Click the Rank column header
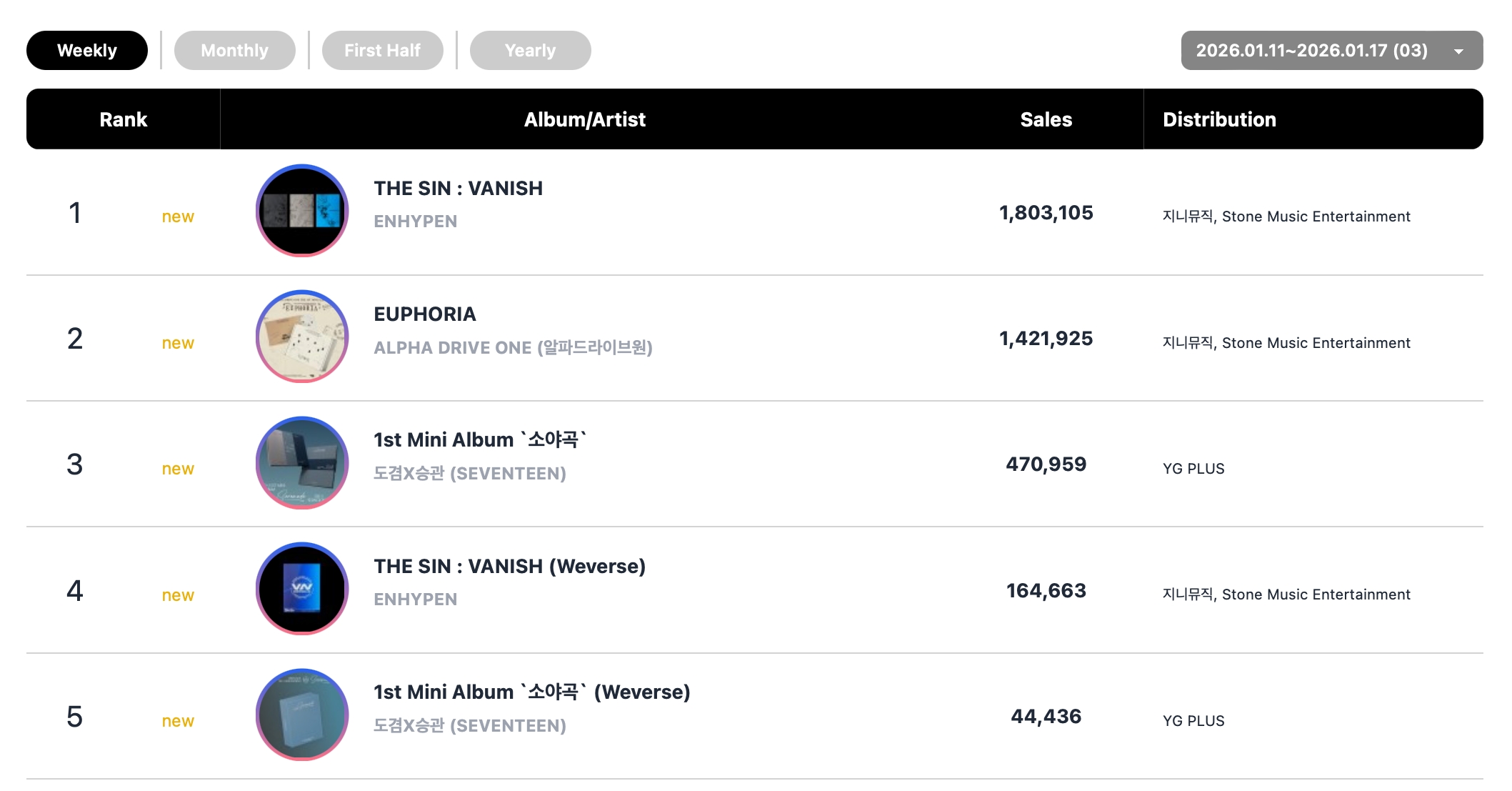1512x791 pixels. pyautogui.click(x=123, y=119)
